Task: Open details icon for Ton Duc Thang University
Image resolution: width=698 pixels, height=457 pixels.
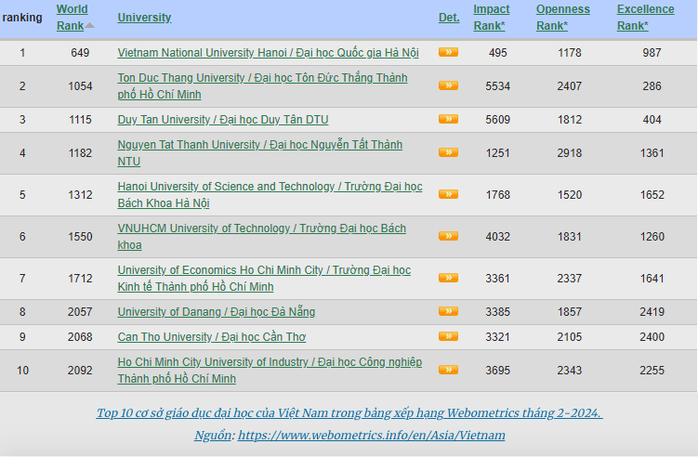Action: click(448, 85)
